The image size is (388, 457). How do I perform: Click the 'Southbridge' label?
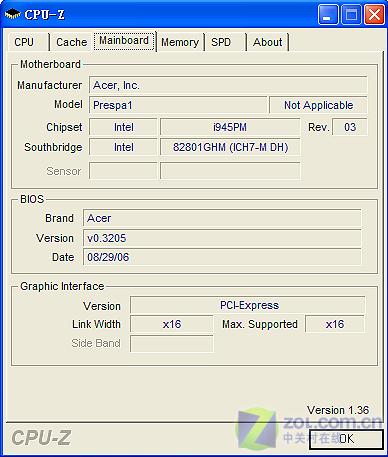click(x=53, y=147)
